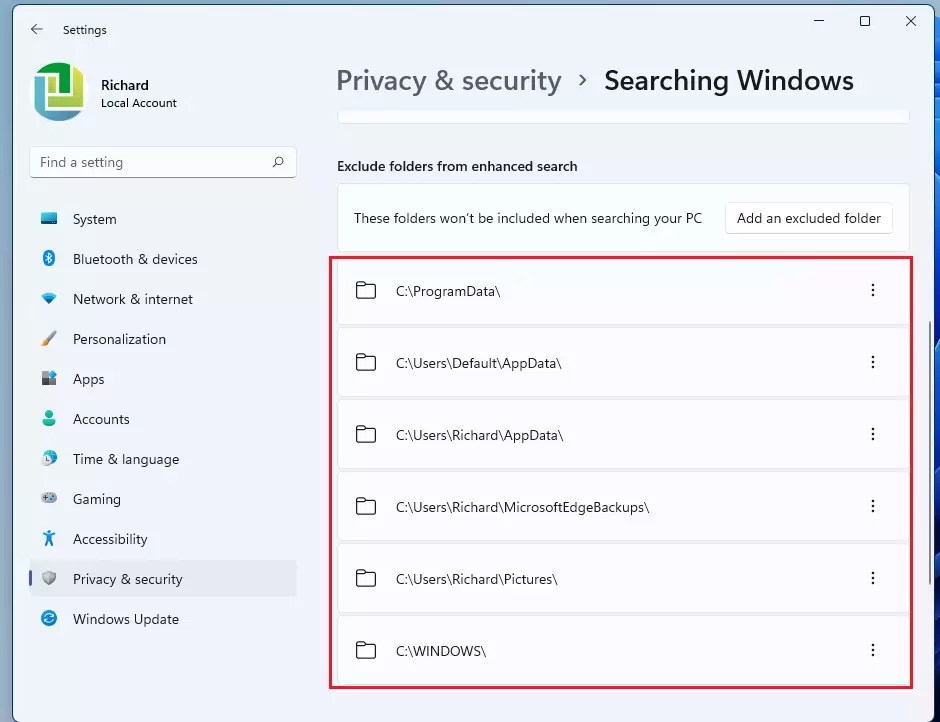Select the Bluetooth & devices icon

48,259
